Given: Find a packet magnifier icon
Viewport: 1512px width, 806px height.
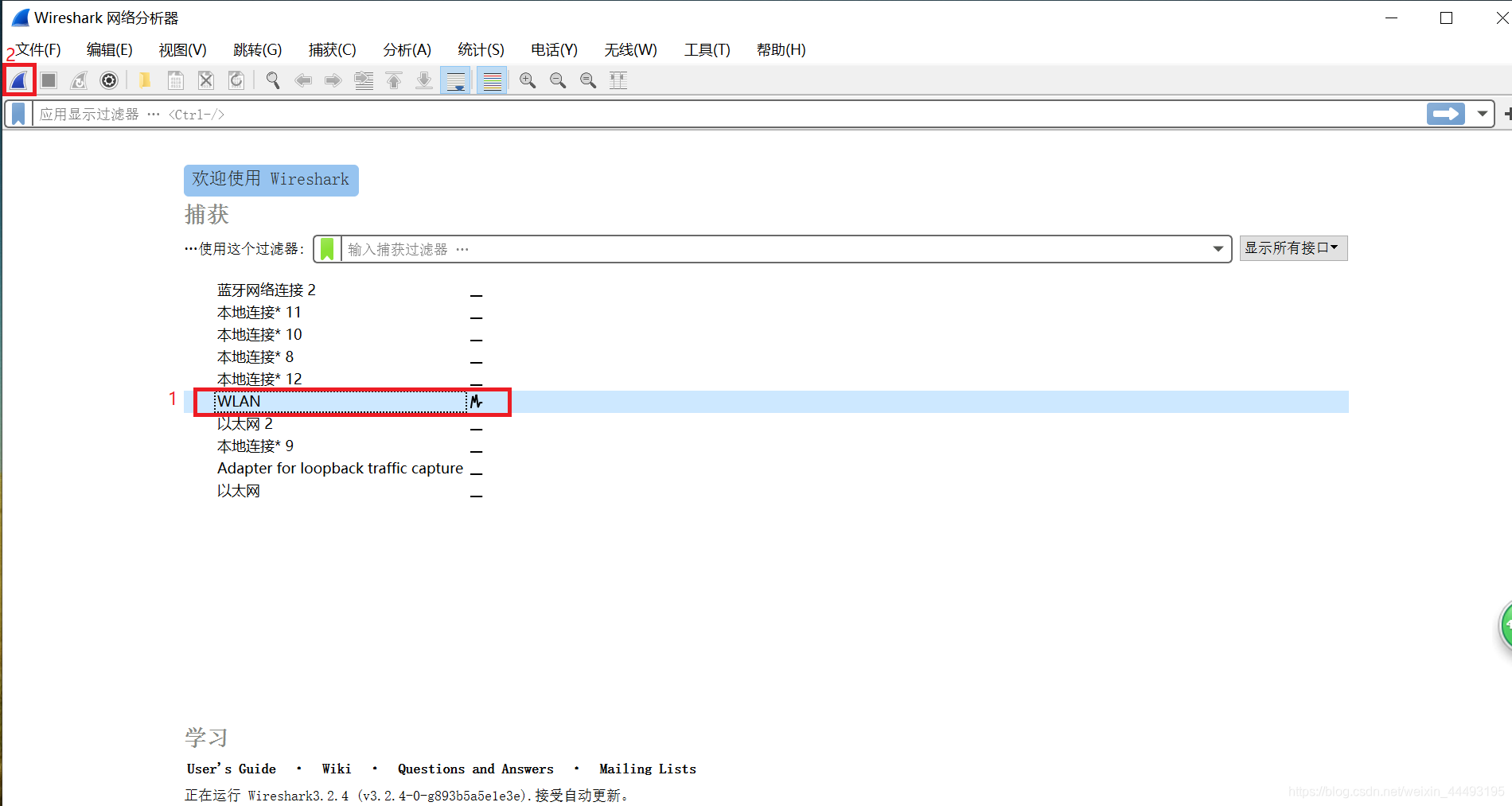Looking at the screenshot, I should (x=273, y=80).
